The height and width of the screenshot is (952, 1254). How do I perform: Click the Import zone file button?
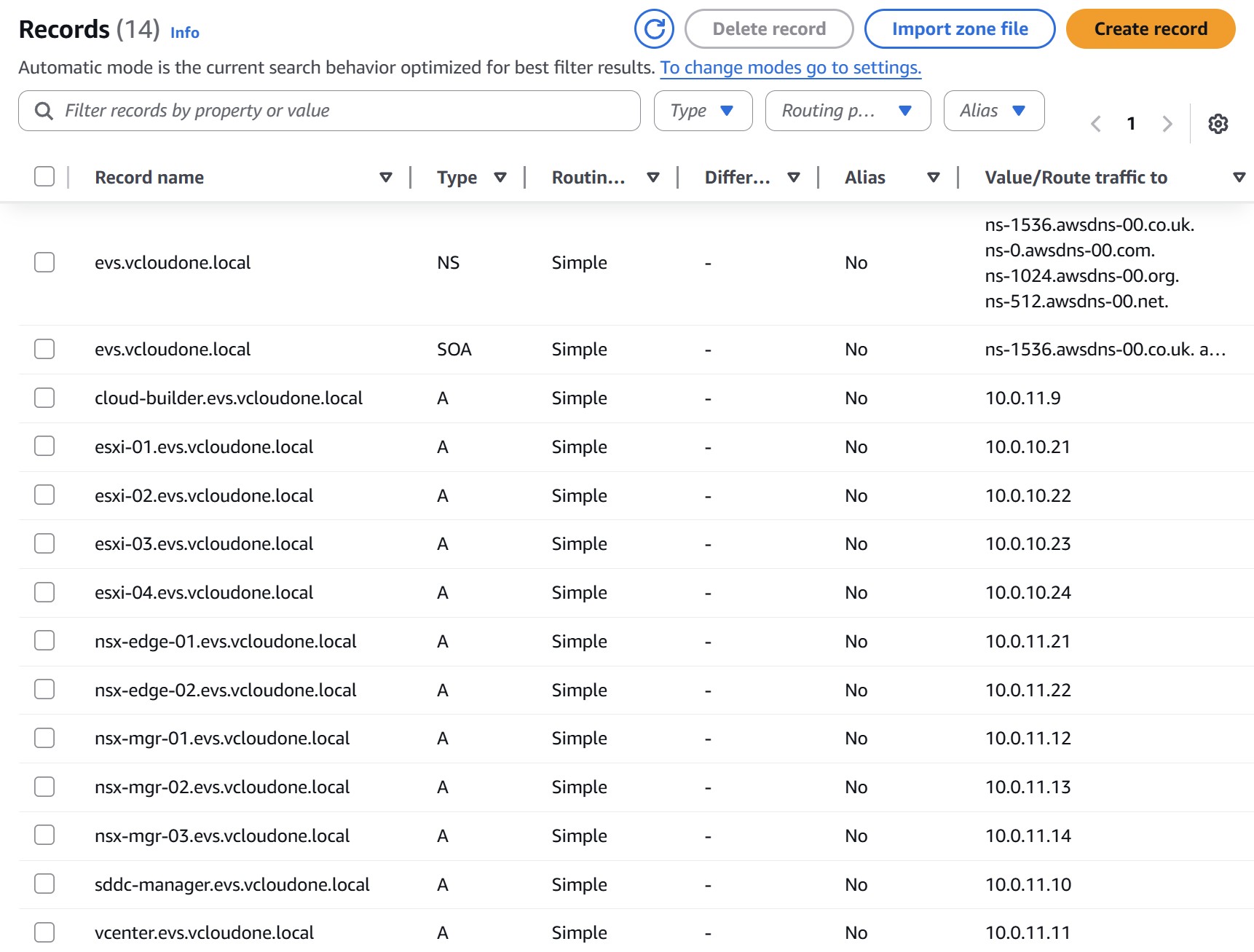click(x=959, y=29)
